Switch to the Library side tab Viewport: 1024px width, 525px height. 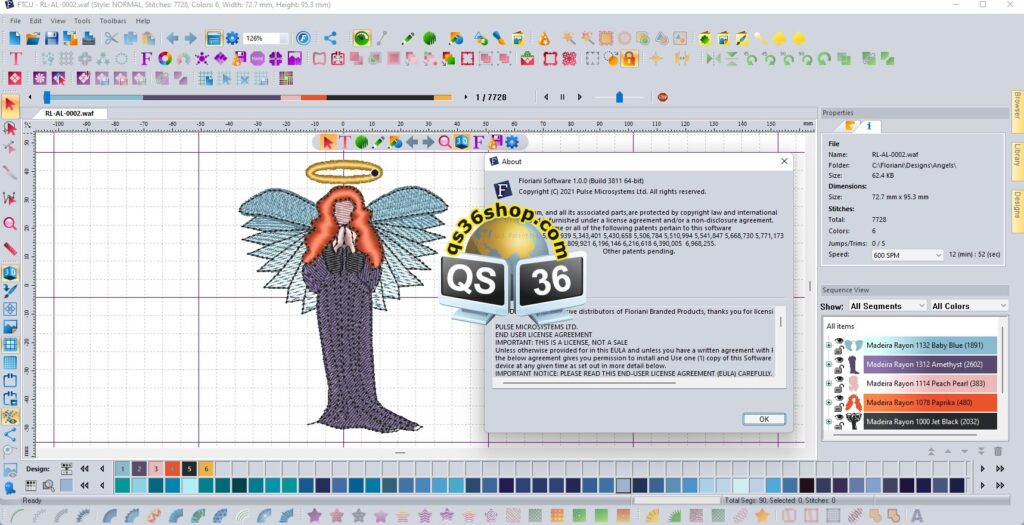(x=1016, y=155)
